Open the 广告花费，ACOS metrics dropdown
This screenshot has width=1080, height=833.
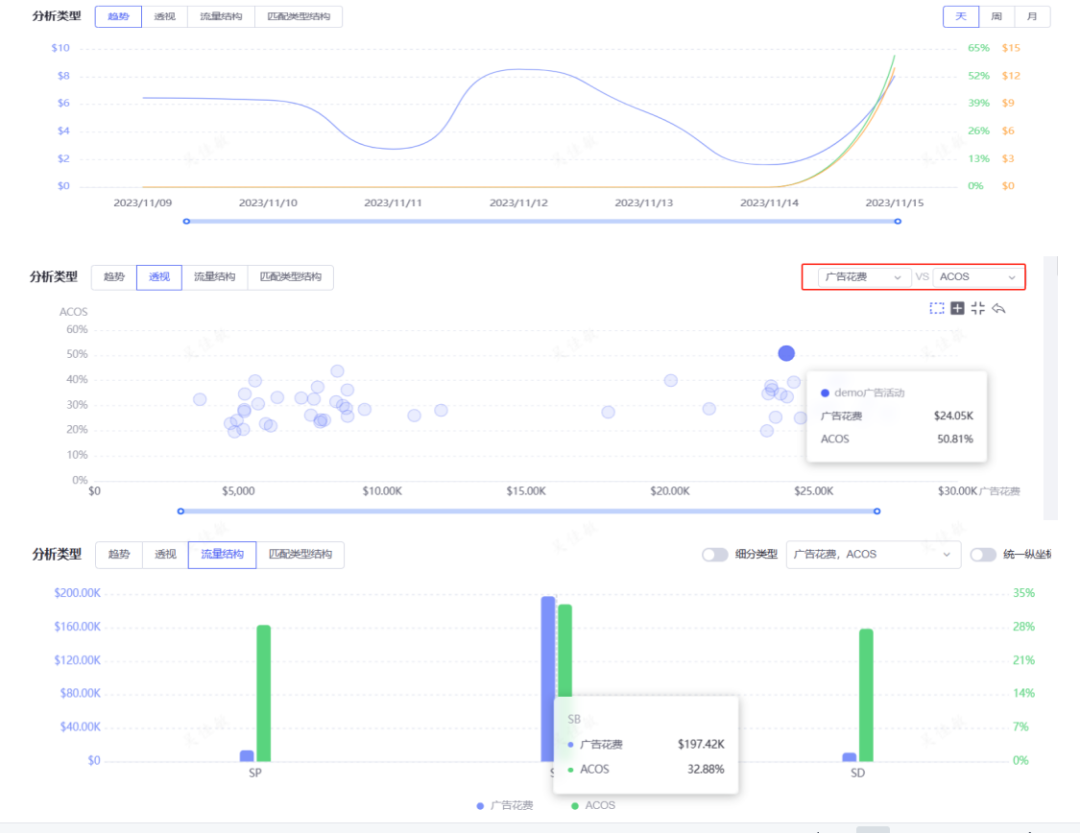(x=873, y=554)
